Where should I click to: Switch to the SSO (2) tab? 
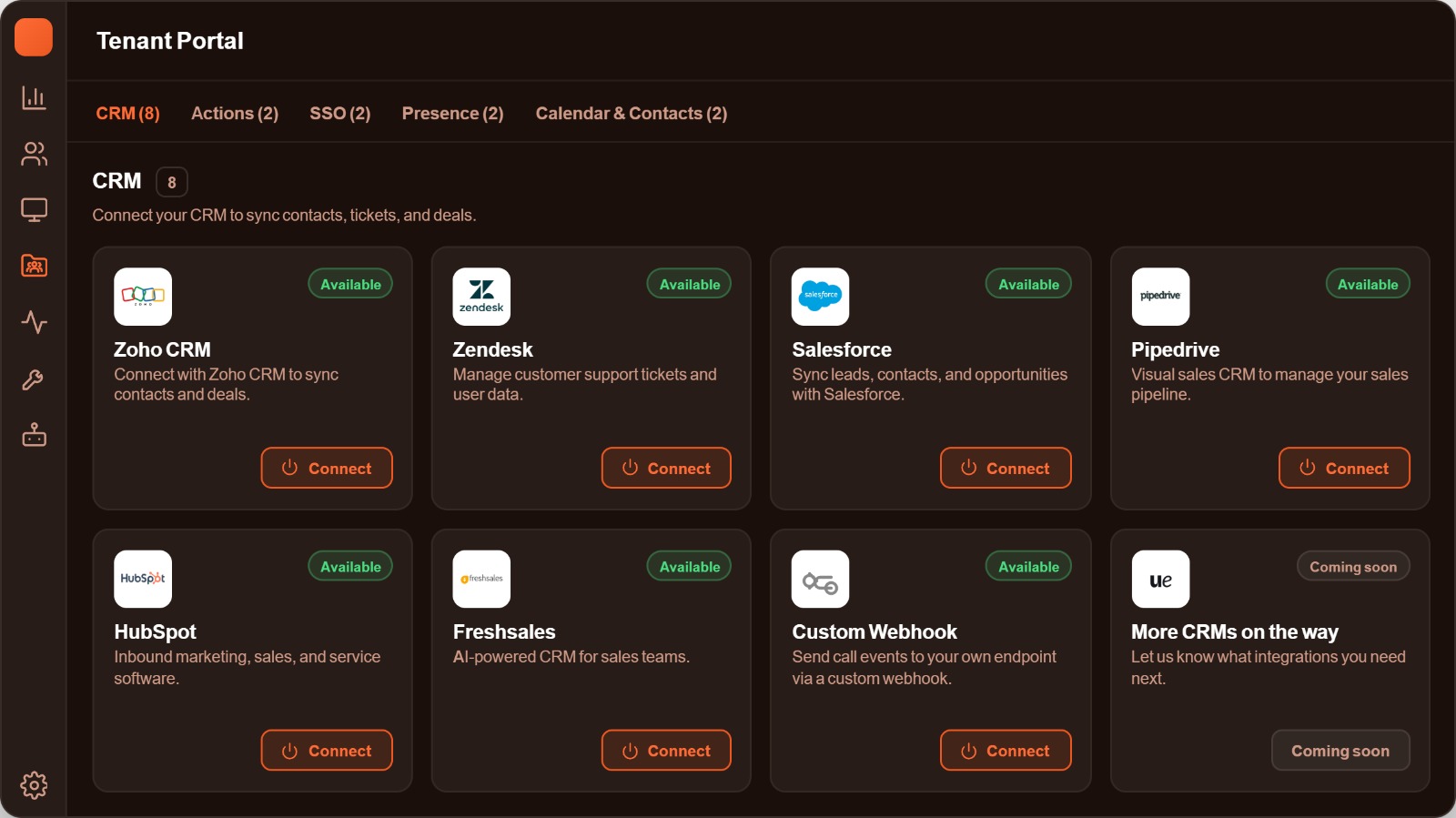[340, 114]
